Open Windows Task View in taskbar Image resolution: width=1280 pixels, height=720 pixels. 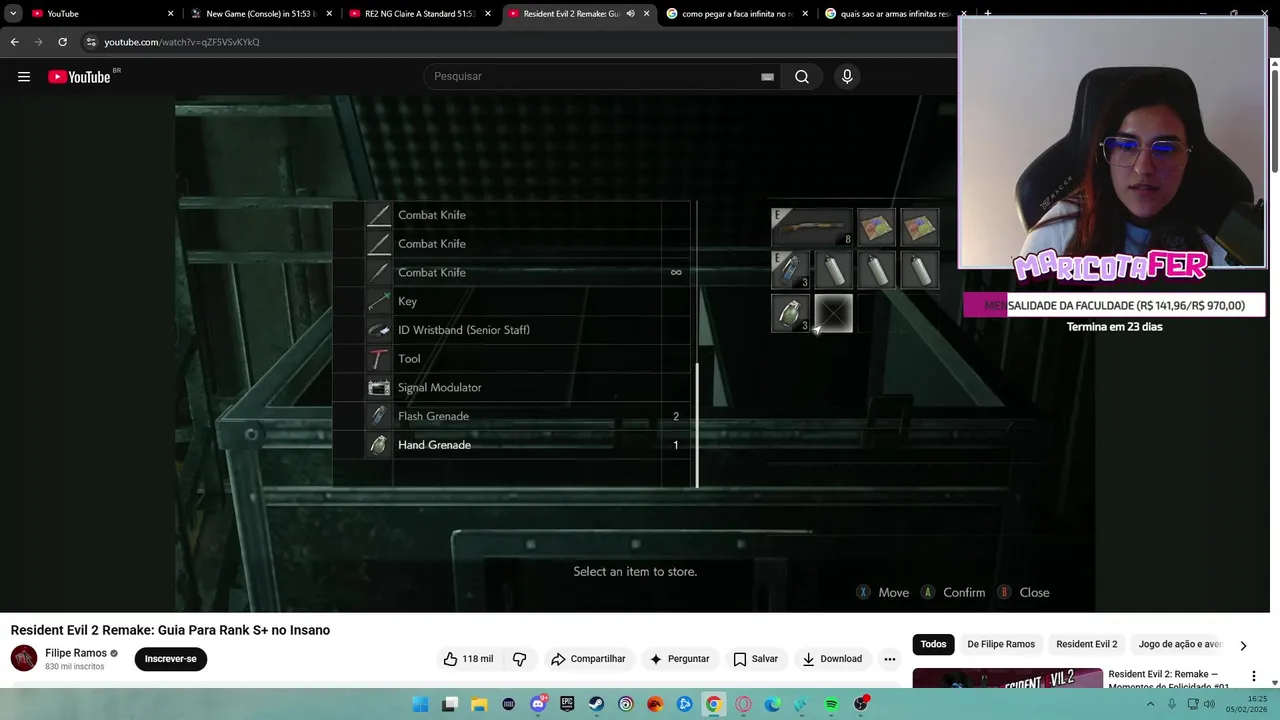tap(450, 704)
